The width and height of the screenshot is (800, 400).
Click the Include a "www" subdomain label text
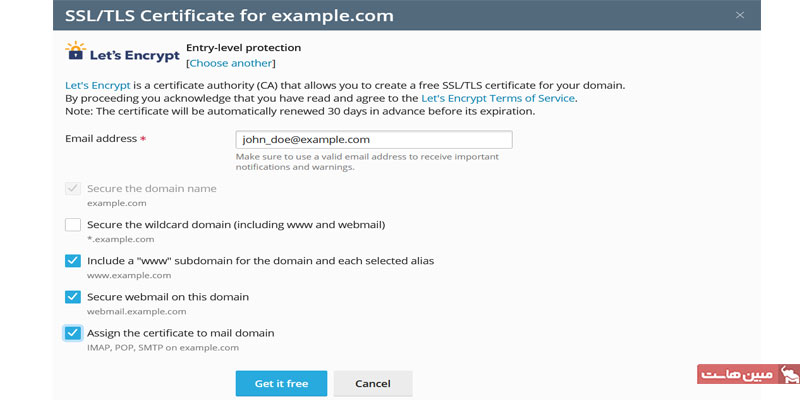260,261
